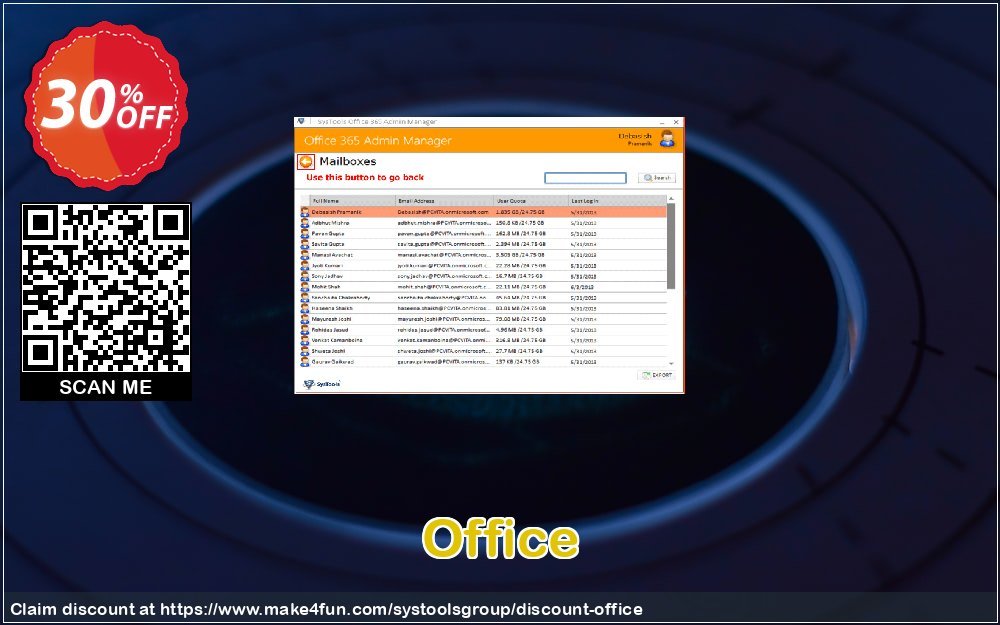Click the scrollbar up arrow of the mailbox list
Image resolution: width=1000 pixels, height=625 pixels.
[670, 200]
